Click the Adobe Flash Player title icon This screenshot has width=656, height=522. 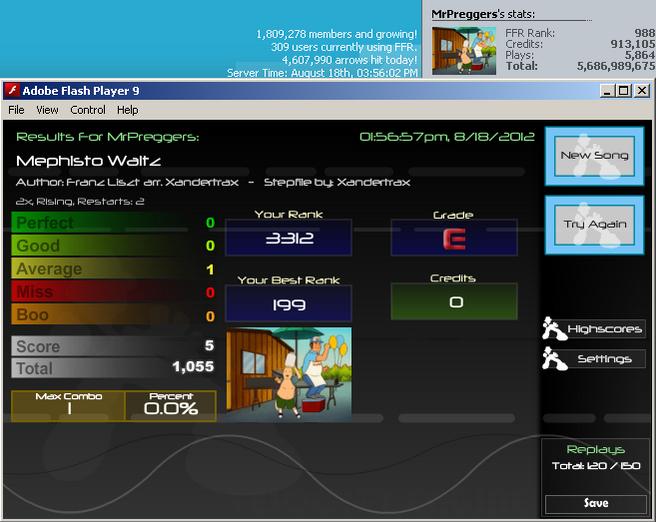tap(13, 90)
